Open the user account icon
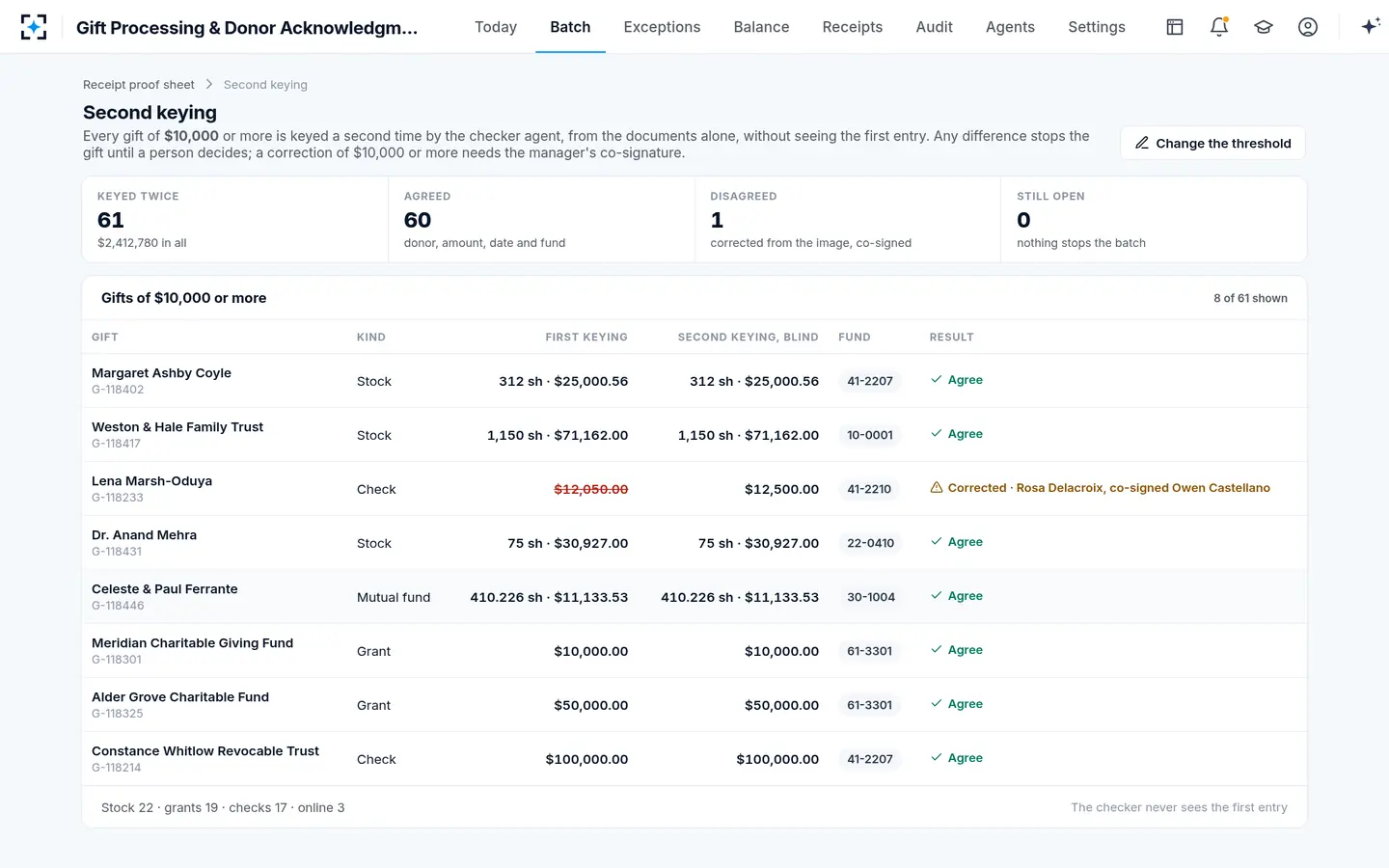This screenshot has height=868, width=1389. pos(1308,27)
